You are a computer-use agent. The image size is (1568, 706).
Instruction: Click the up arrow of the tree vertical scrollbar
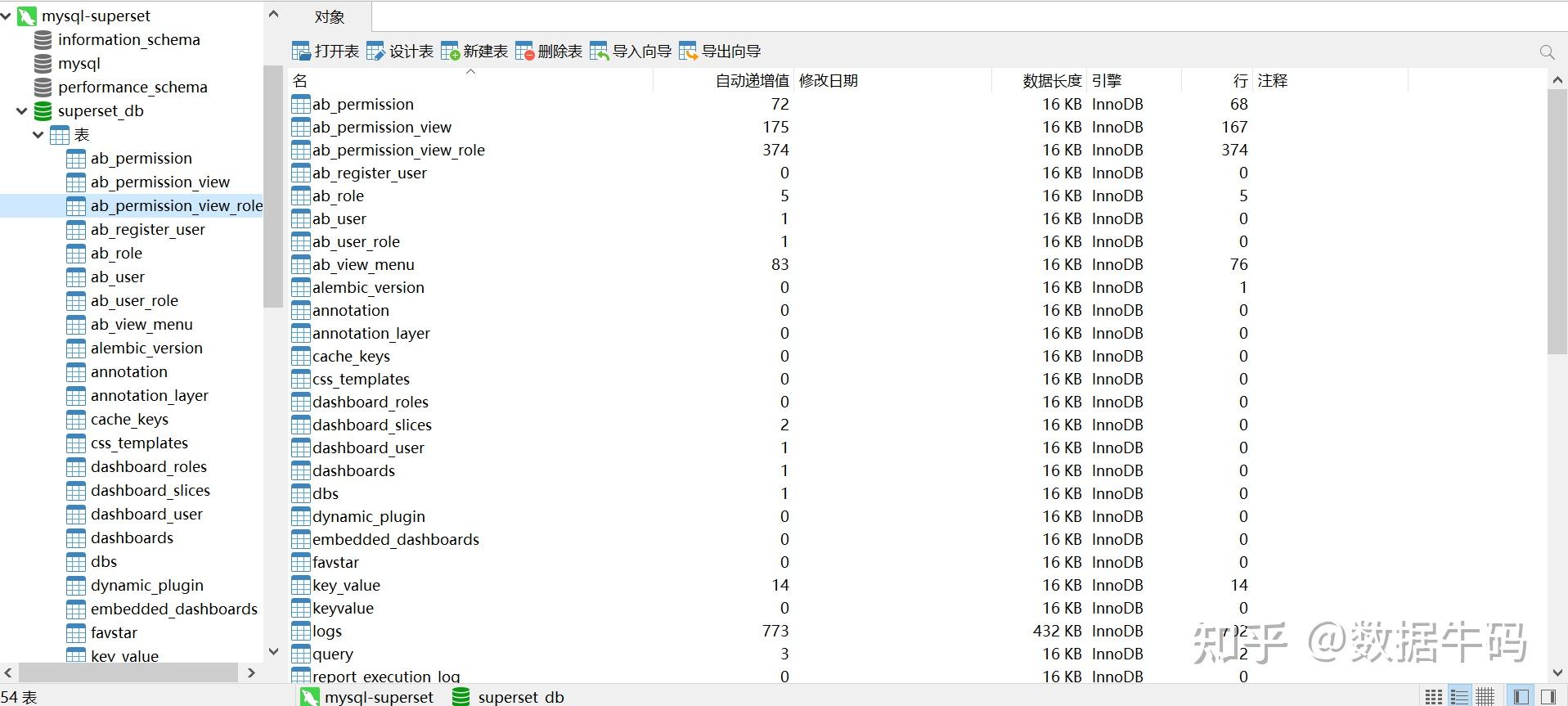(273, 14)
